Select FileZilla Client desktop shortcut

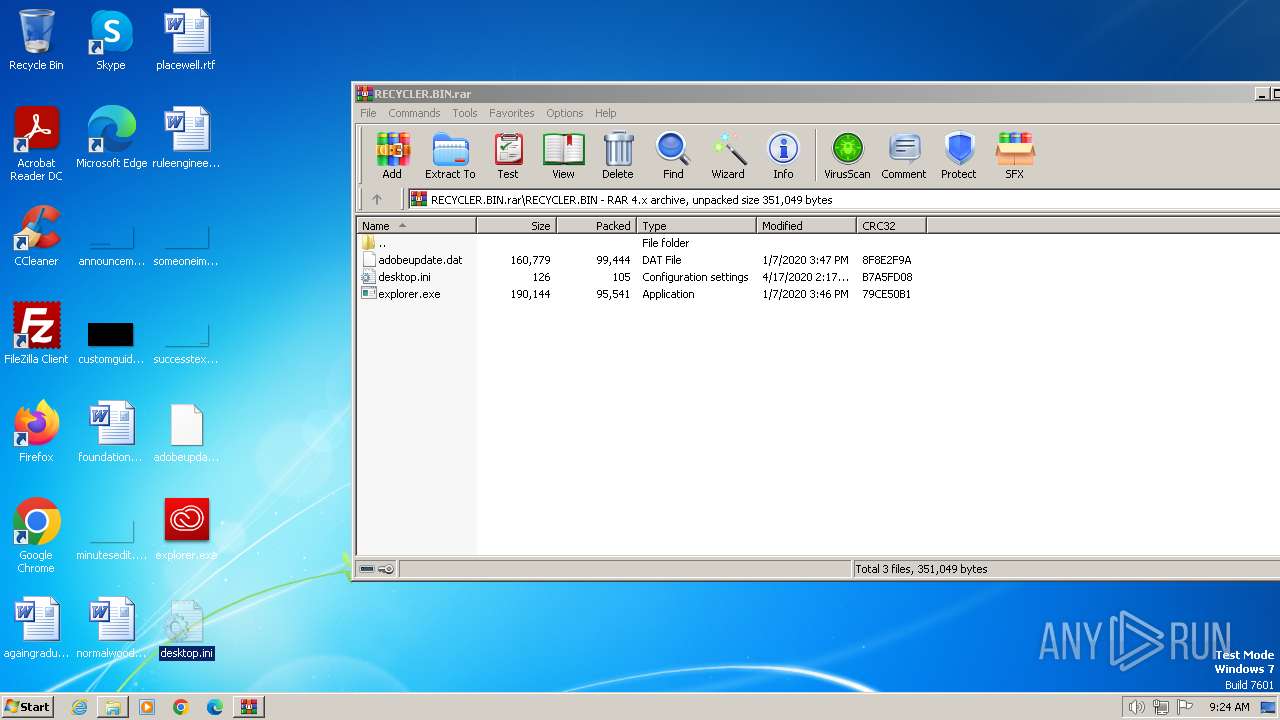pos(36,334)
